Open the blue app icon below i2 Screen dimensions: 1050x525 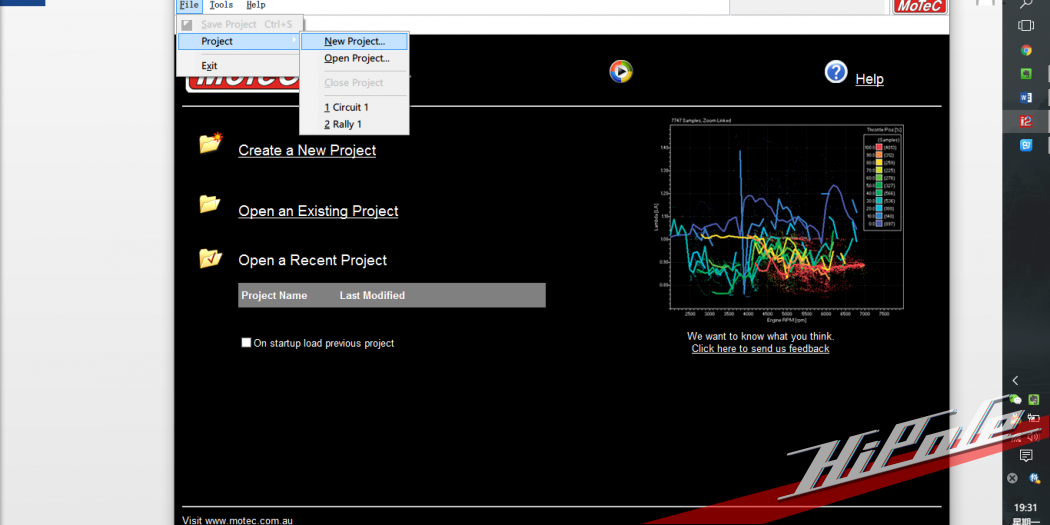pos(1026,145)
